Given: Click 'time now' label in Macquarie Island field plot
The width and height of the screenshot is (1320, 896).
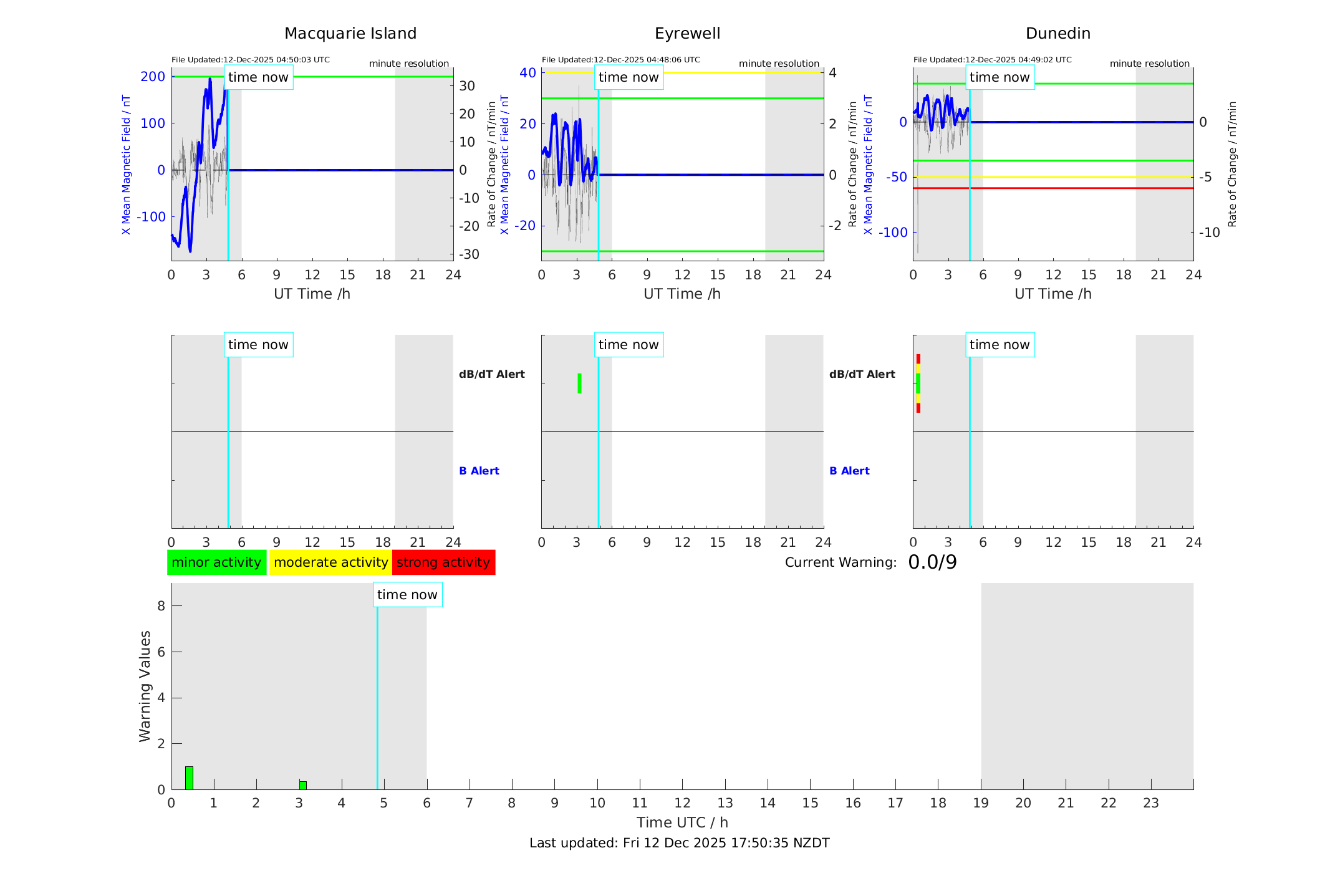Looking at the screenshot, I should pos(258,77).
